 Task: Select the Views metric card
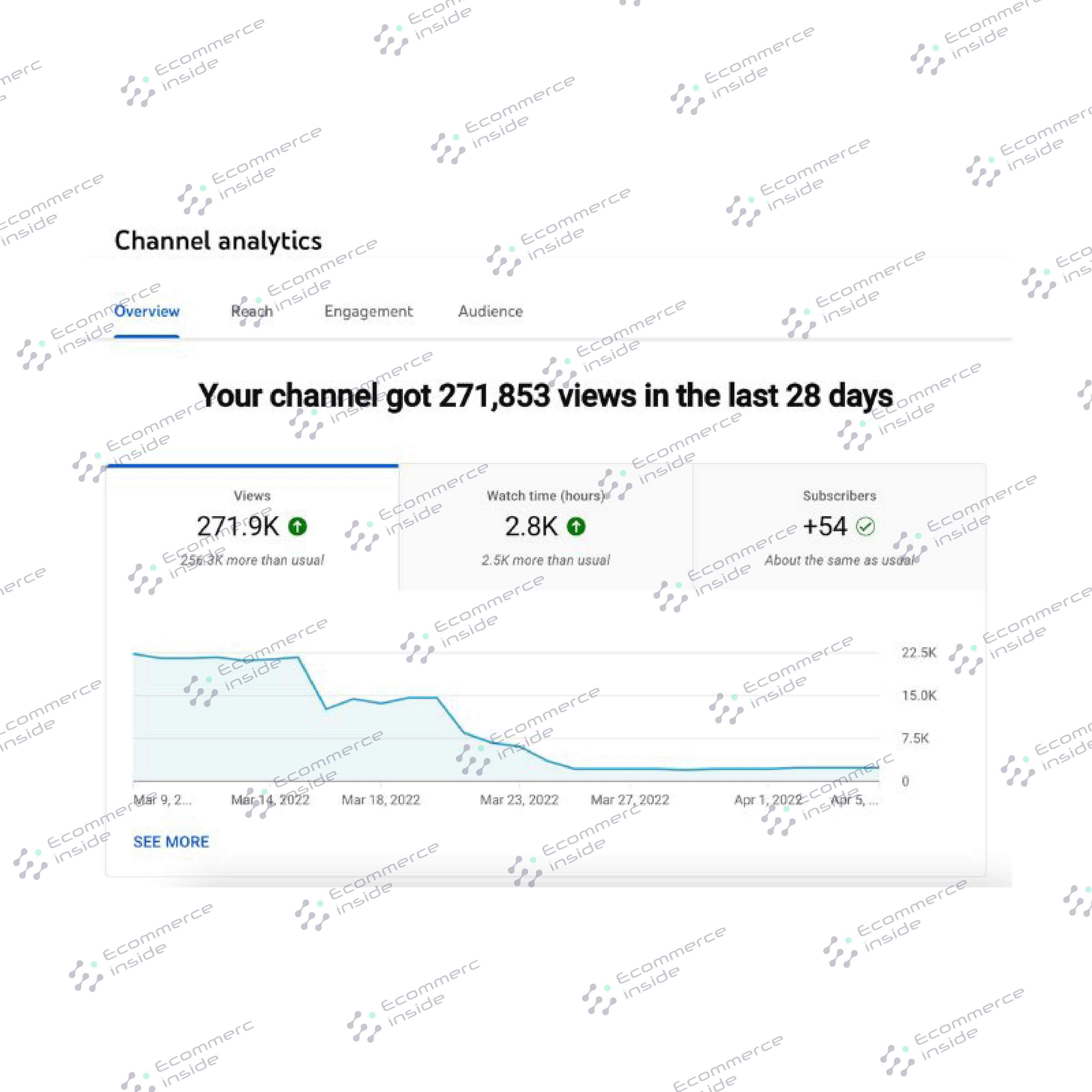[x=253, y=527]
